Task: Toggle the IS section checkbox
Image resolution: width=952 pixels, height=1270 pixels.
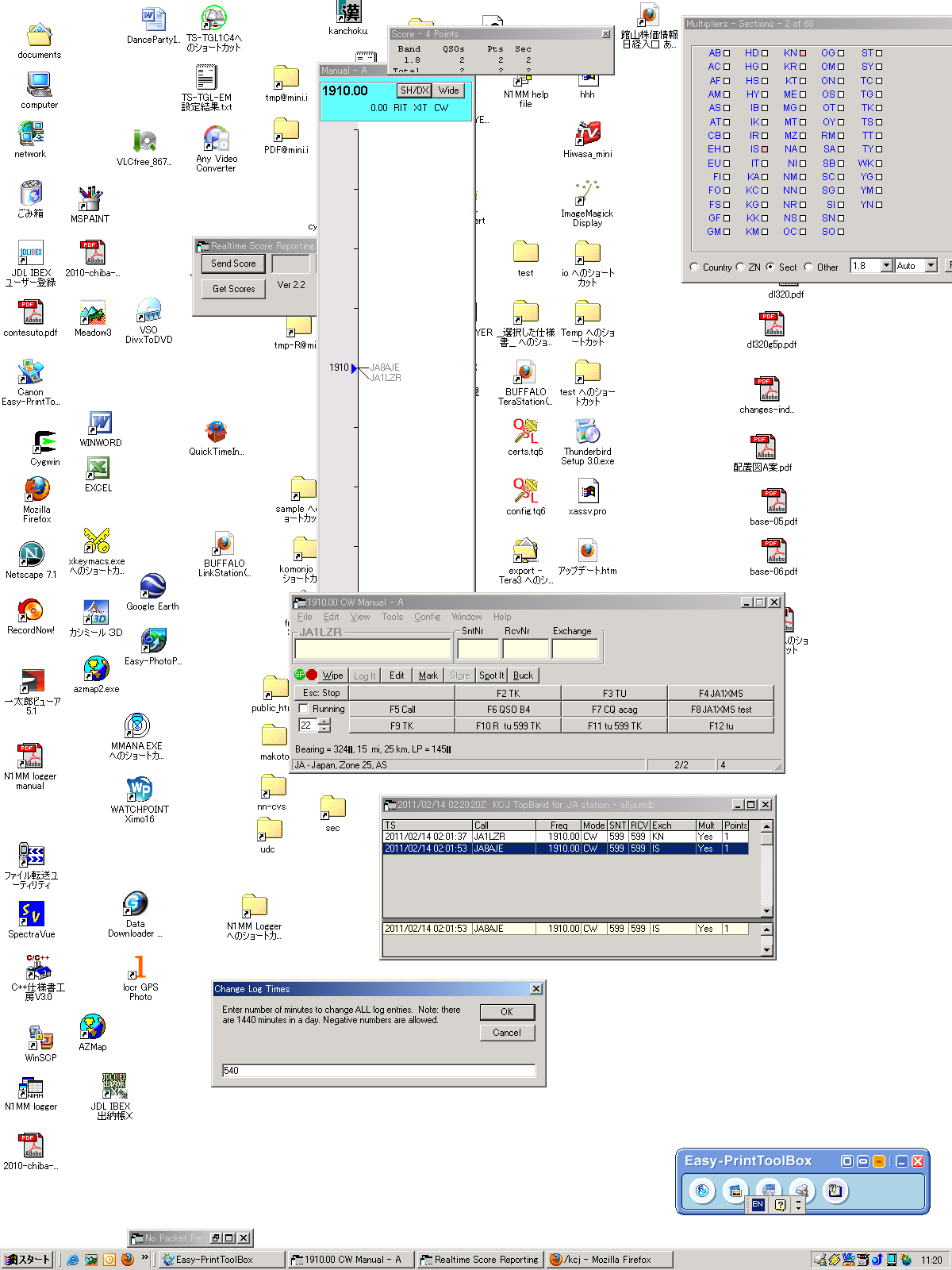Action: (x=765, y=149)
